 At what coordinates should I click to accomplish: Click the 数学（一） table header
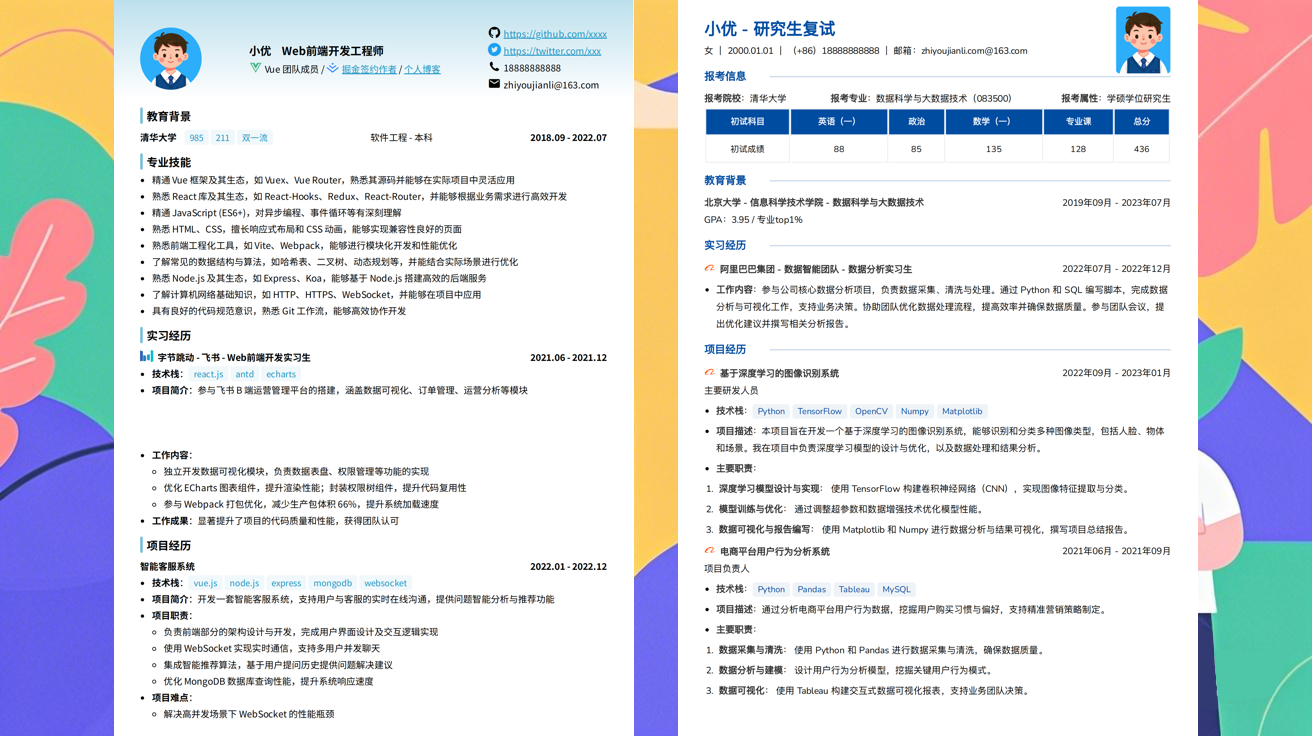(x=993, y=121)
